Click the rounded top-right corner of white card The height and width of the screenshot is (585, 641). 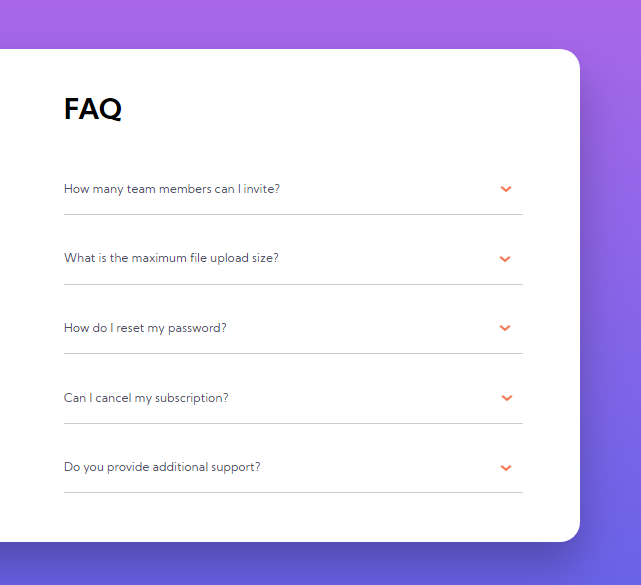tap(570, 59)
